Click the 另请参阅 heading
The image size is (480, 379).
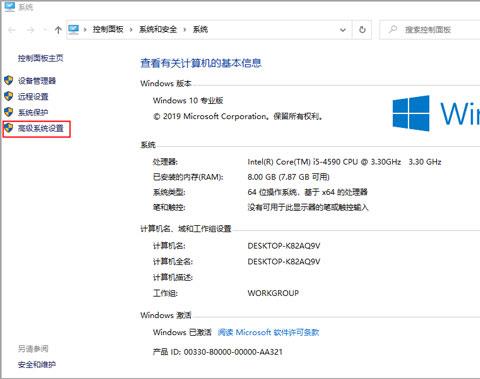coord(33,349)
